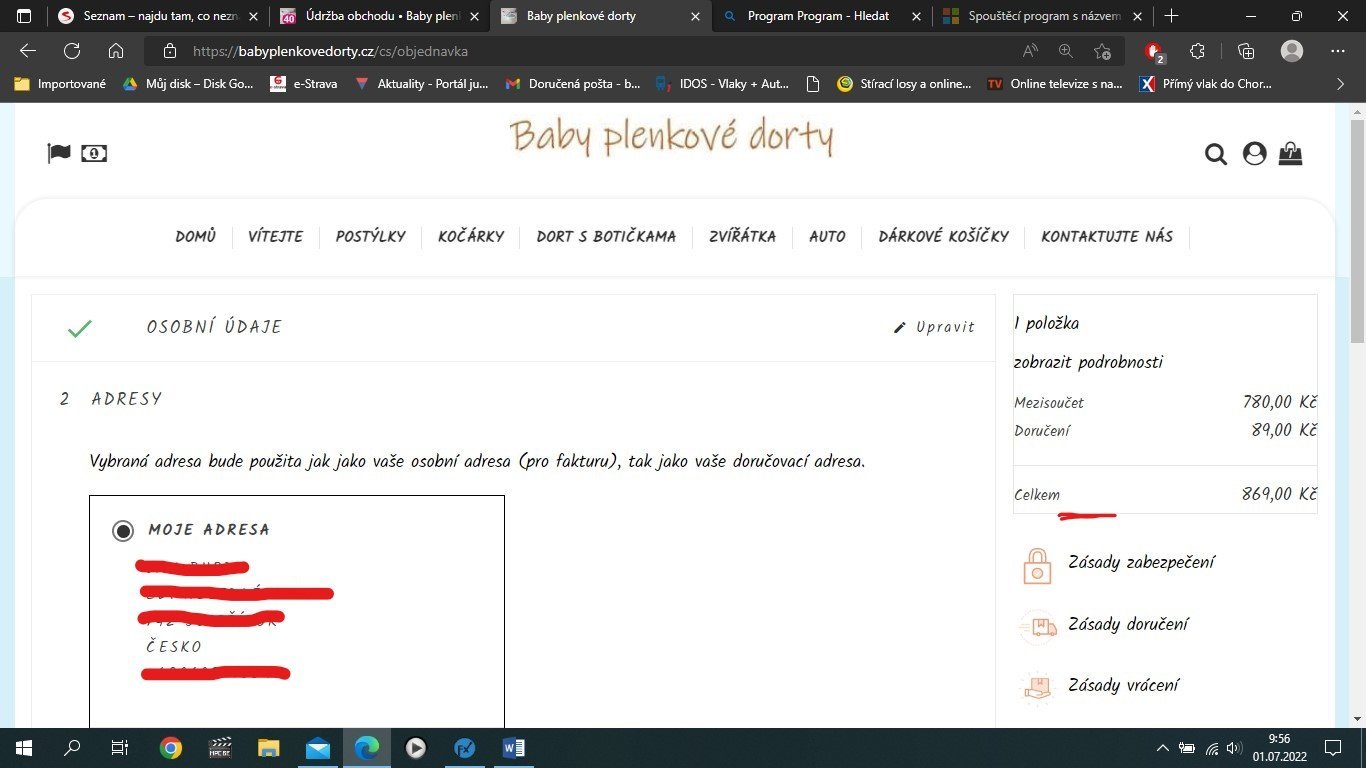Open Zásady doručení link
Viewport: 1366px width, 768px height.
(x=1128, y=624)
